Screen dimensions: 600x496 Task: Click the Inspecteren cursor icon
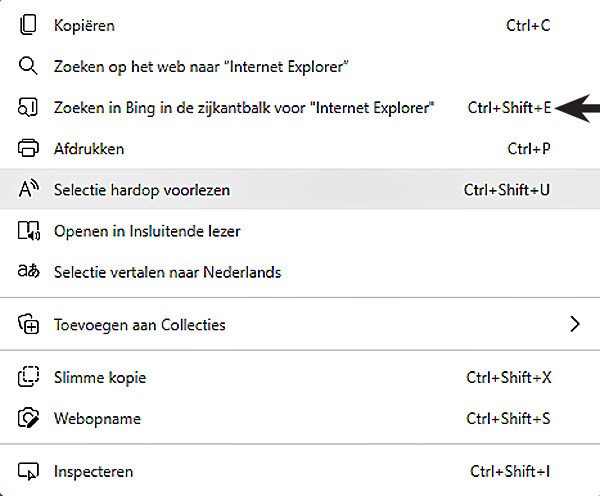(x=28, y=471)
